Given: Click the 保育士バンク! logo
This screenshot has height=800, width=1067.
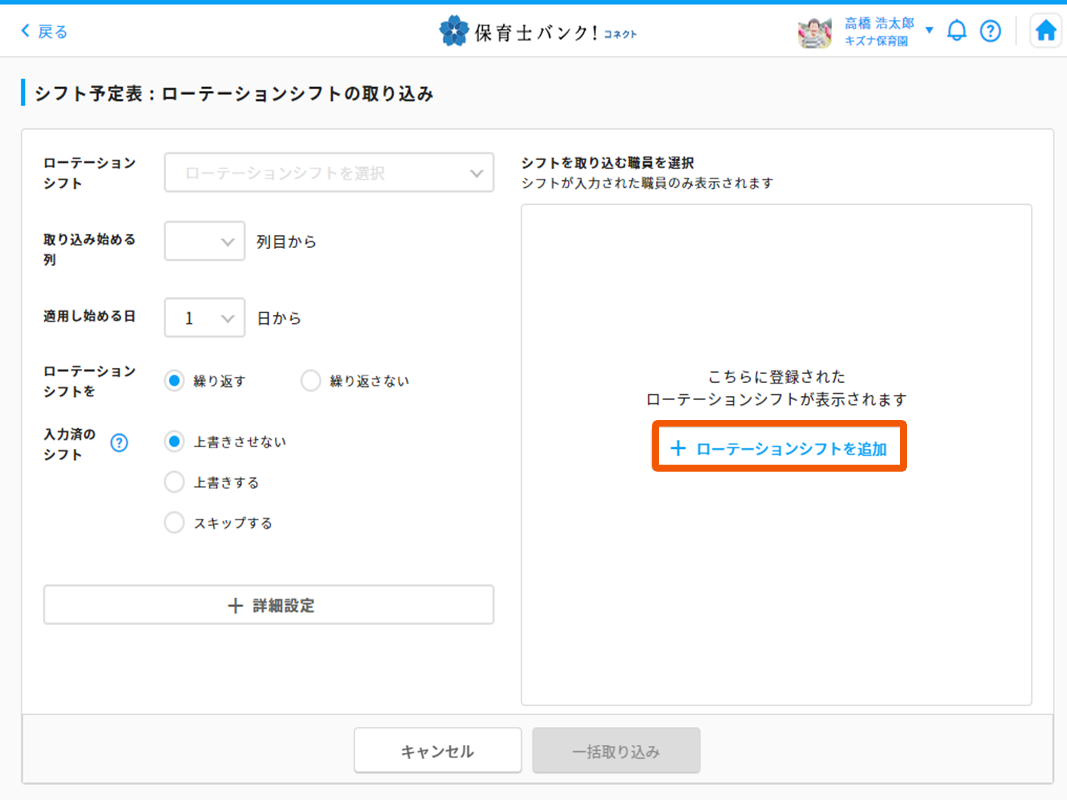Looking at the screenshot, I should pos(537,32).
